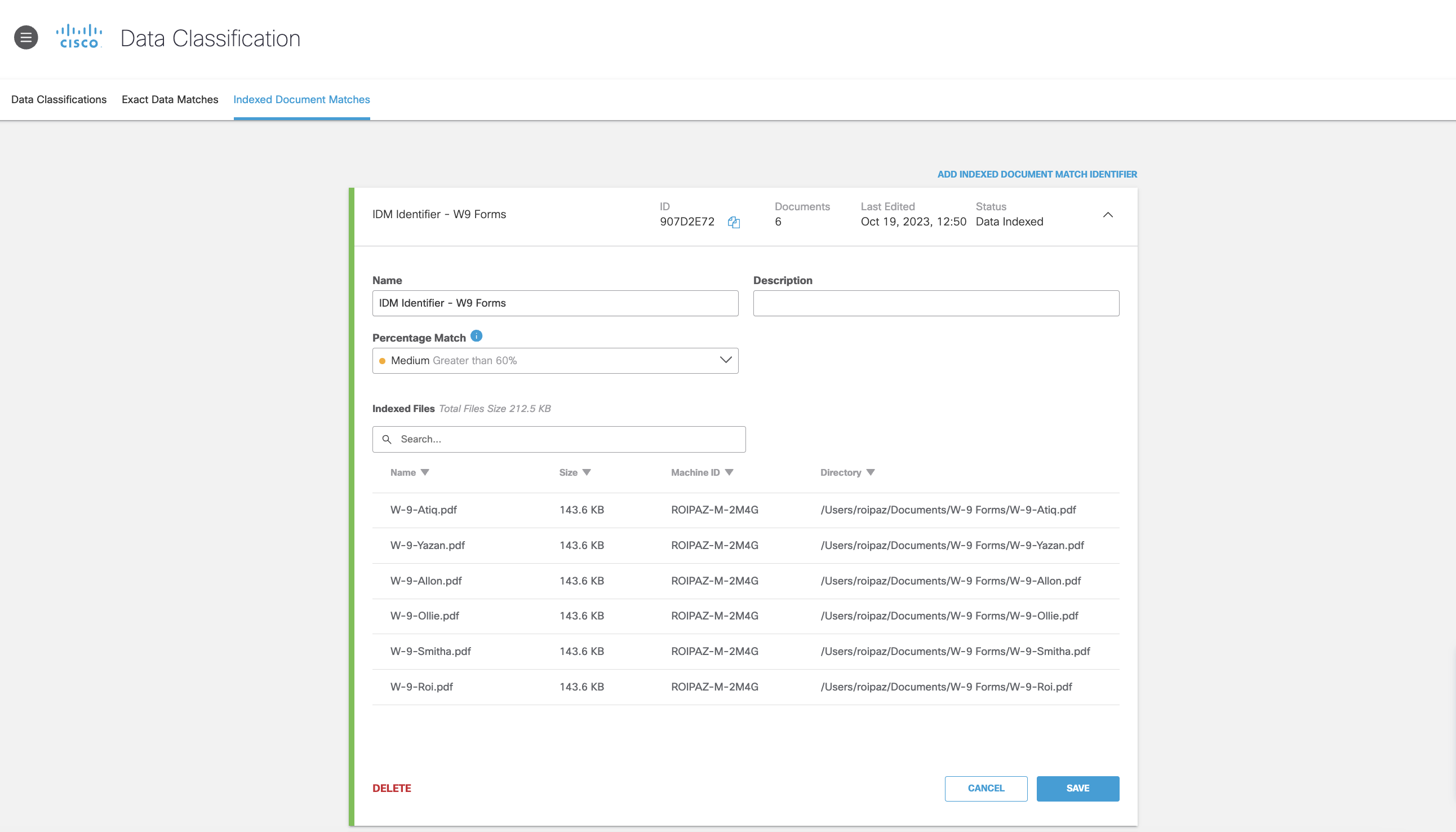Click the Documents count 6
This screenshot has width=1456, height=832.
pos(778,222)
